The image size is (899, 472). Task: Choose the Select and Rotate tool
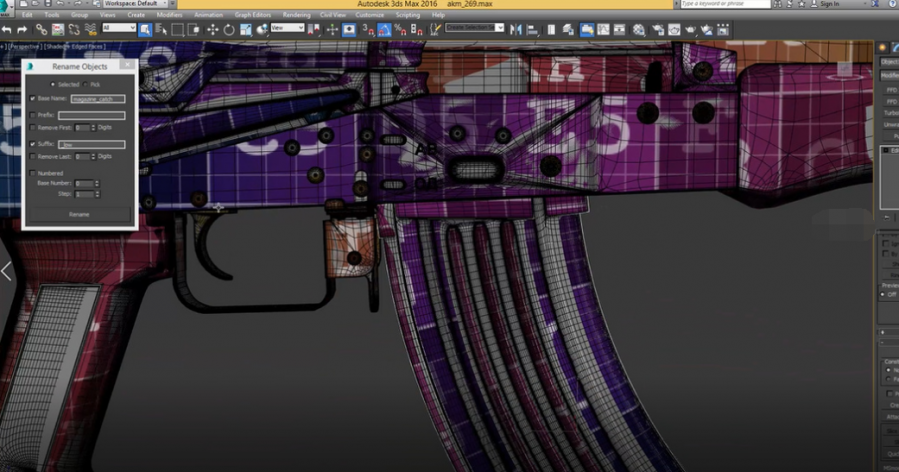click(229, 29)
